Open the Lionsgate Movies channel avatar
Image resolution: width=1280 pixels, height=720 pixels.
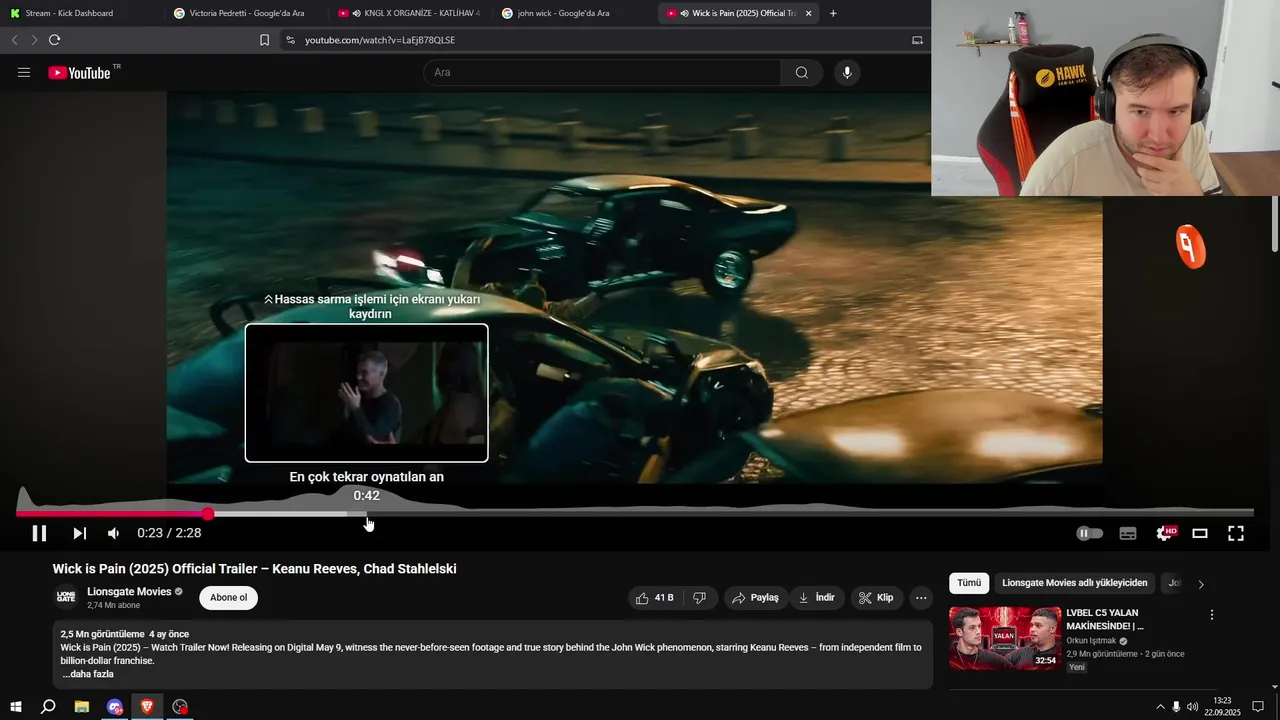click(66, 597)
